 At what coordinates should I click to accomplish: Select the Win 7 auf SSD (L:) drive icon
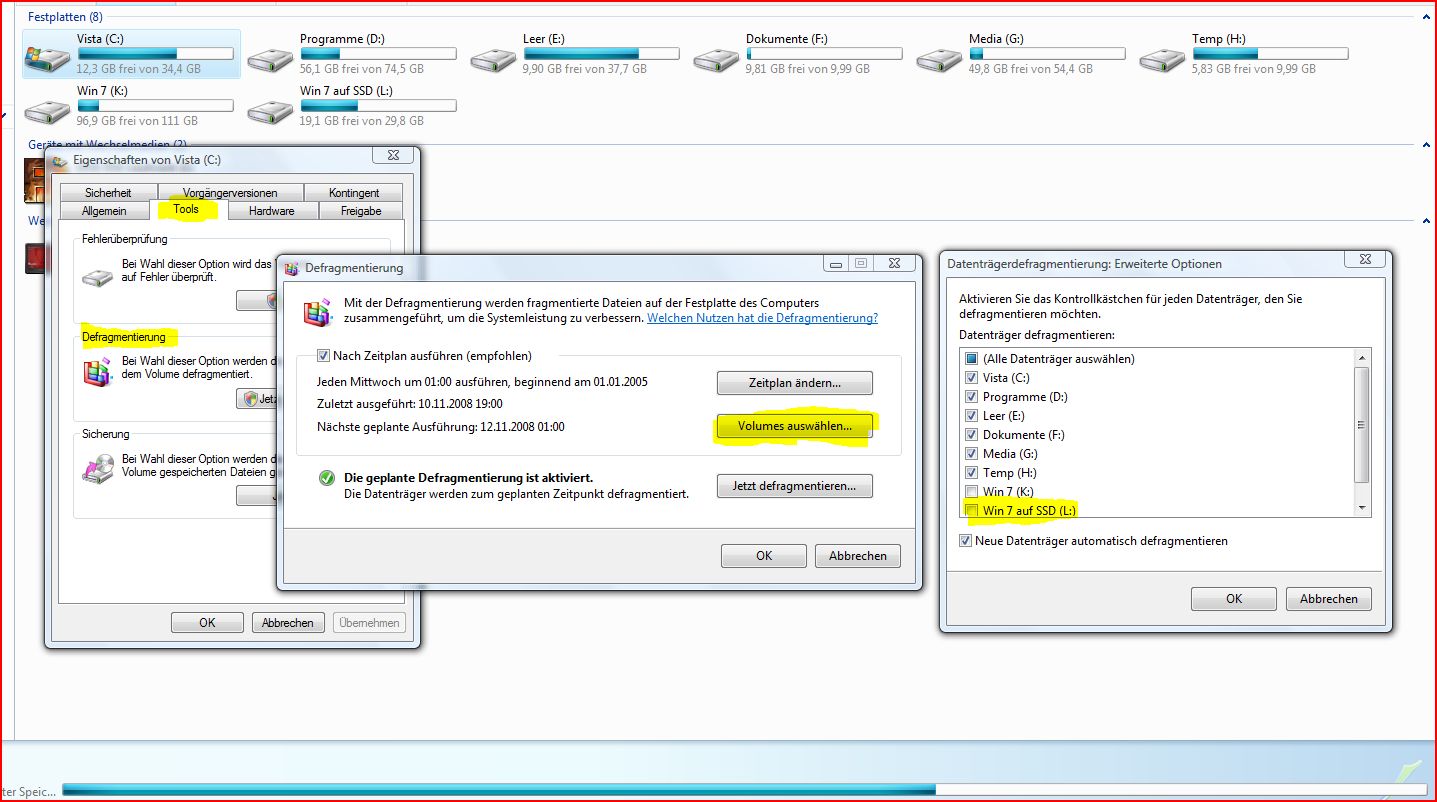pyautogui.click(x=270, y=110)
